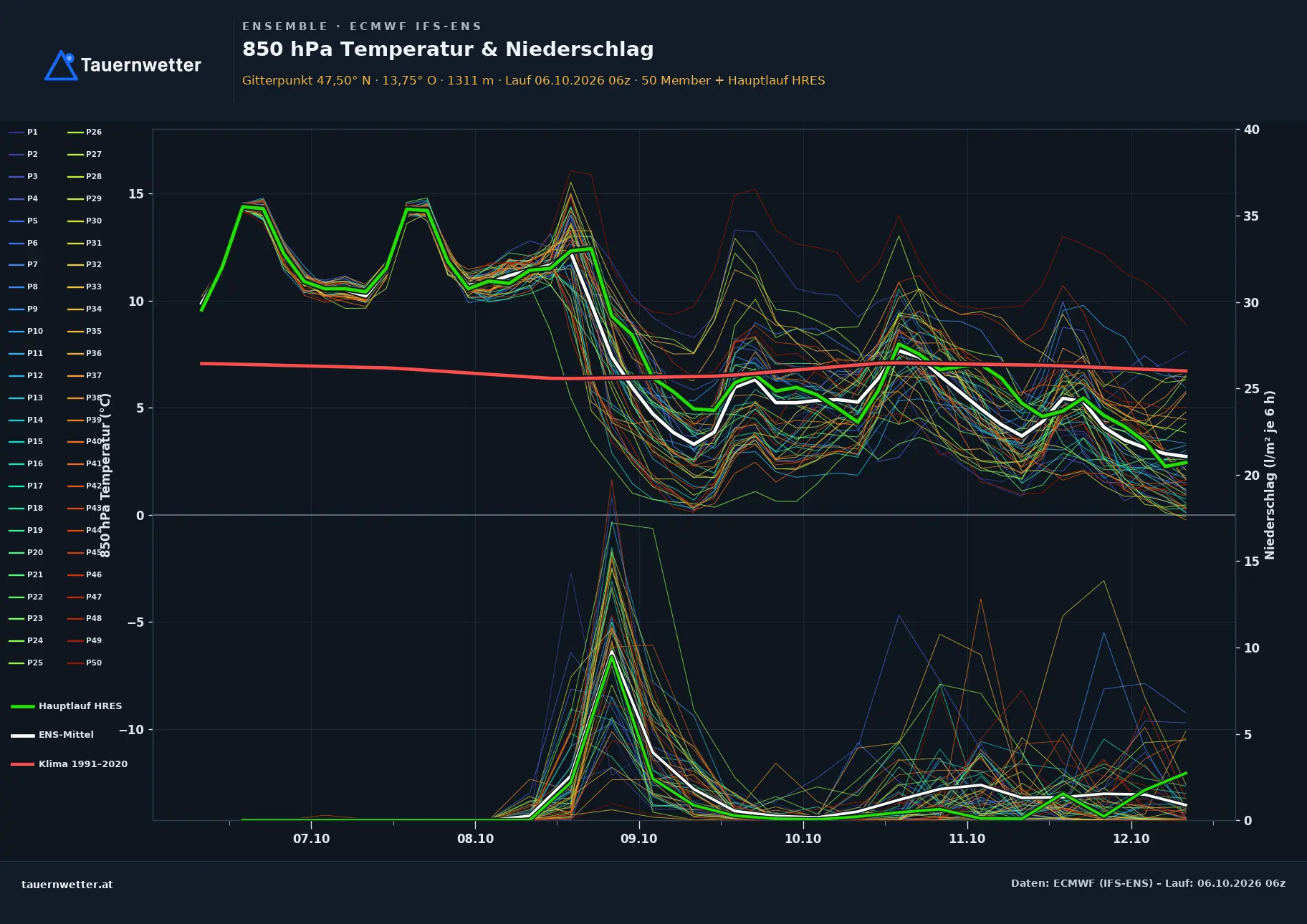Select the P25 legend line swatch
Screen dimensions: 1307x924
(x=16, y=663)
